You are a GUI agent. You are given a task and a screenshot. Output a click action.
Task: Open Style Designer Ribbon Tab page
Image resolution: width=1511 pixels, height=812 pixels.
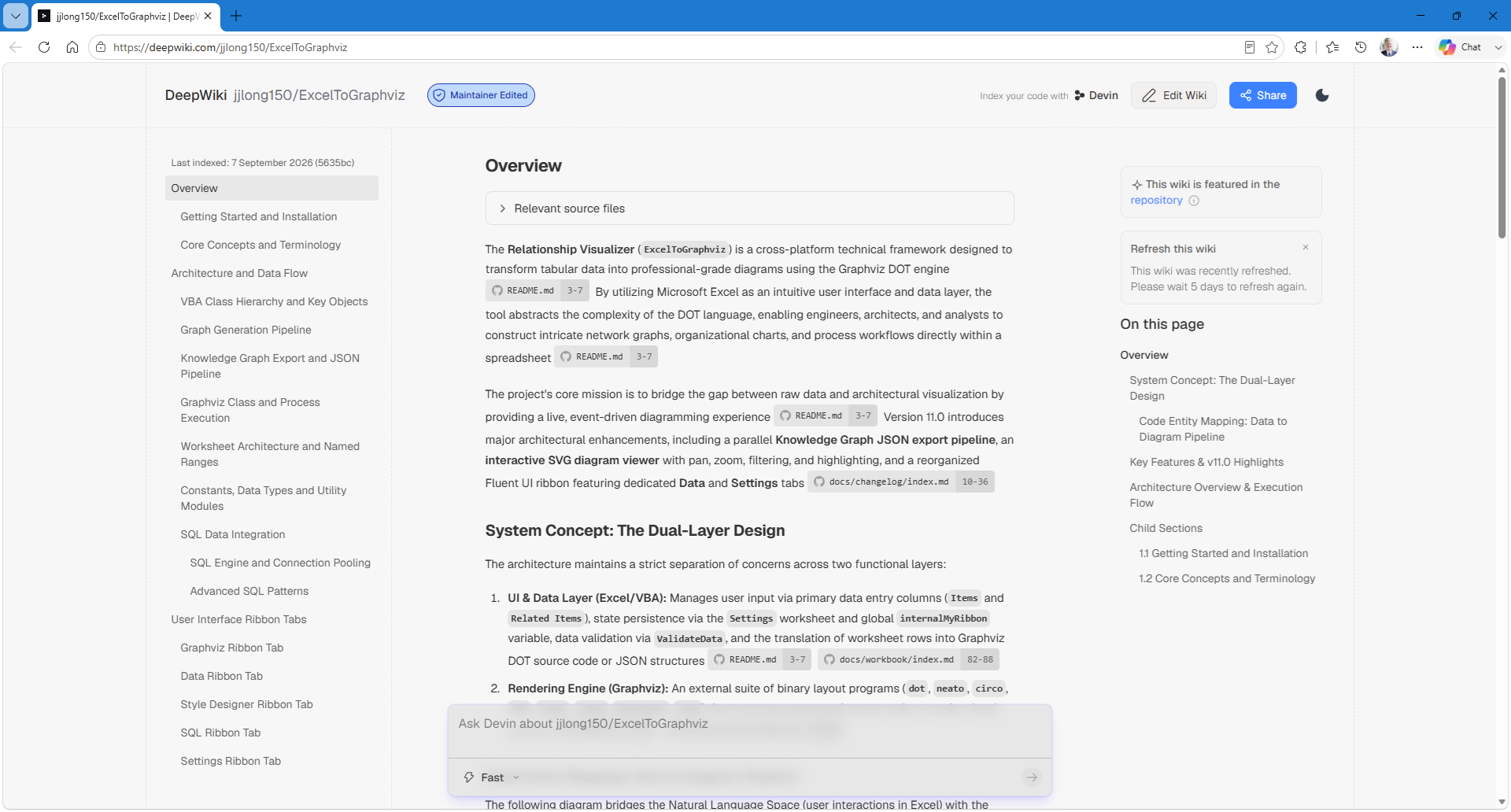[x=246, y=704]
